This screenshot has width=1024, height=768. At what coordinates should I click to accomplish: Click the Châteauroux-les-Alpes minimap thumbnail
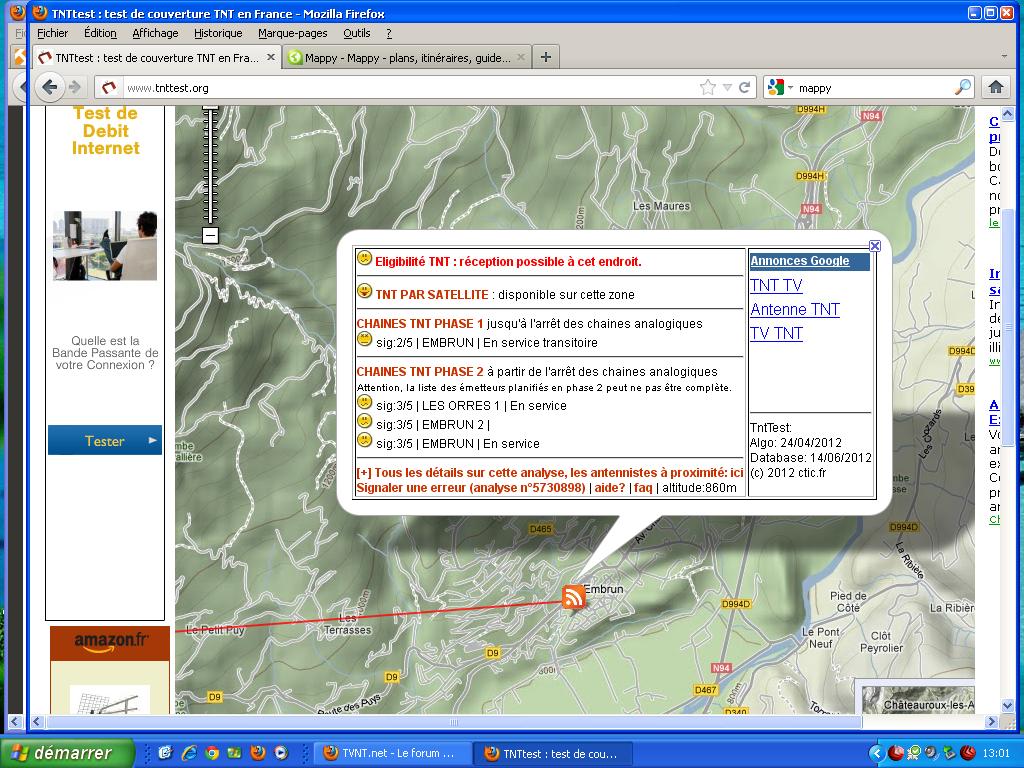[x=918, y=698]
